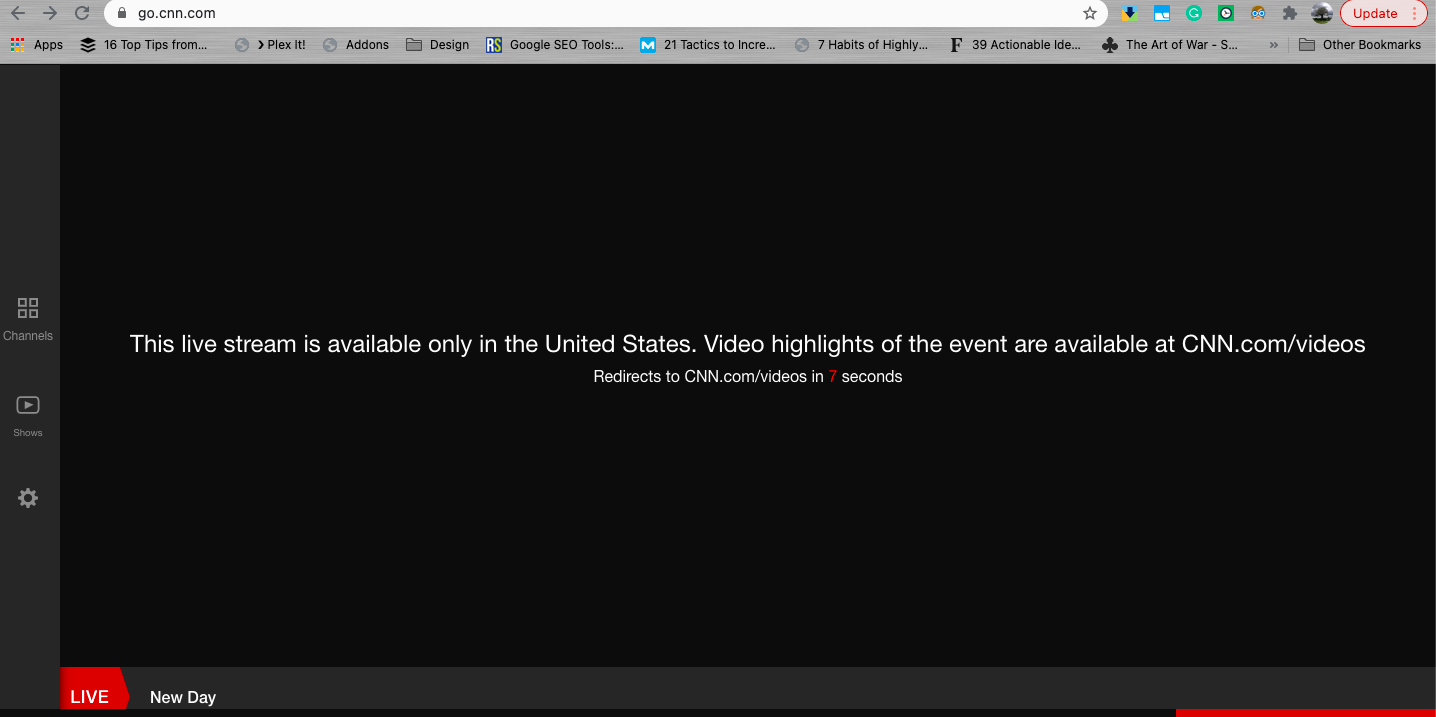Open the Shows section in sidebar
The height and width of the screenshot is (717, 1436).
28,416
